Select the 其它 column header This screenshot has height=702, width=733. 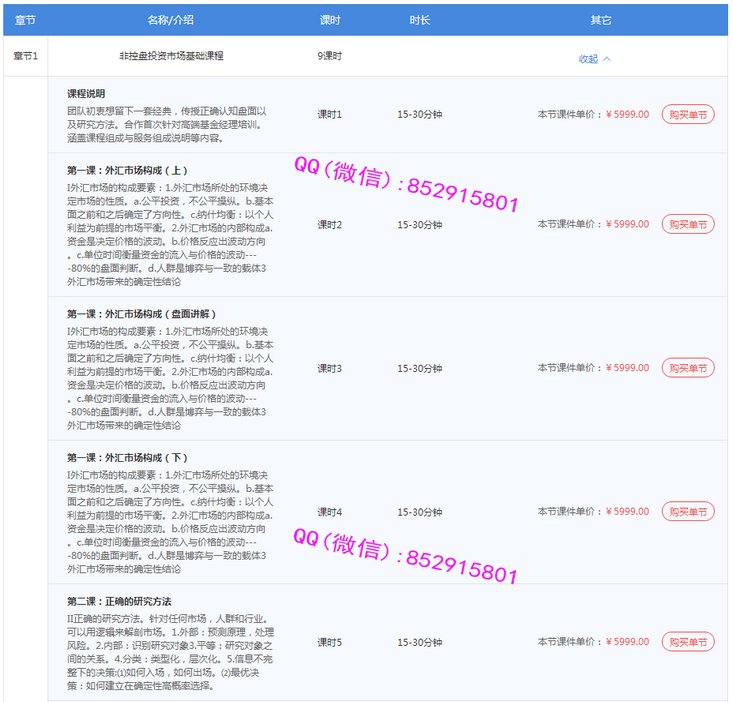tap(600, 20)
